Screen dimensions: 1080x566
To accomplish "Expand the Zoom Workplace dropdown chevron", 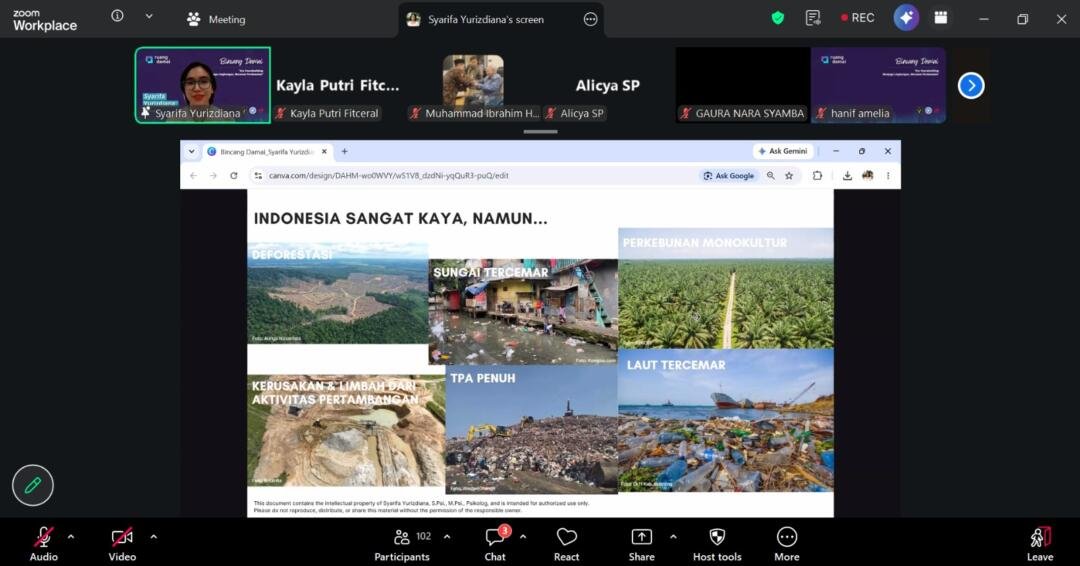I will point(149,16).
